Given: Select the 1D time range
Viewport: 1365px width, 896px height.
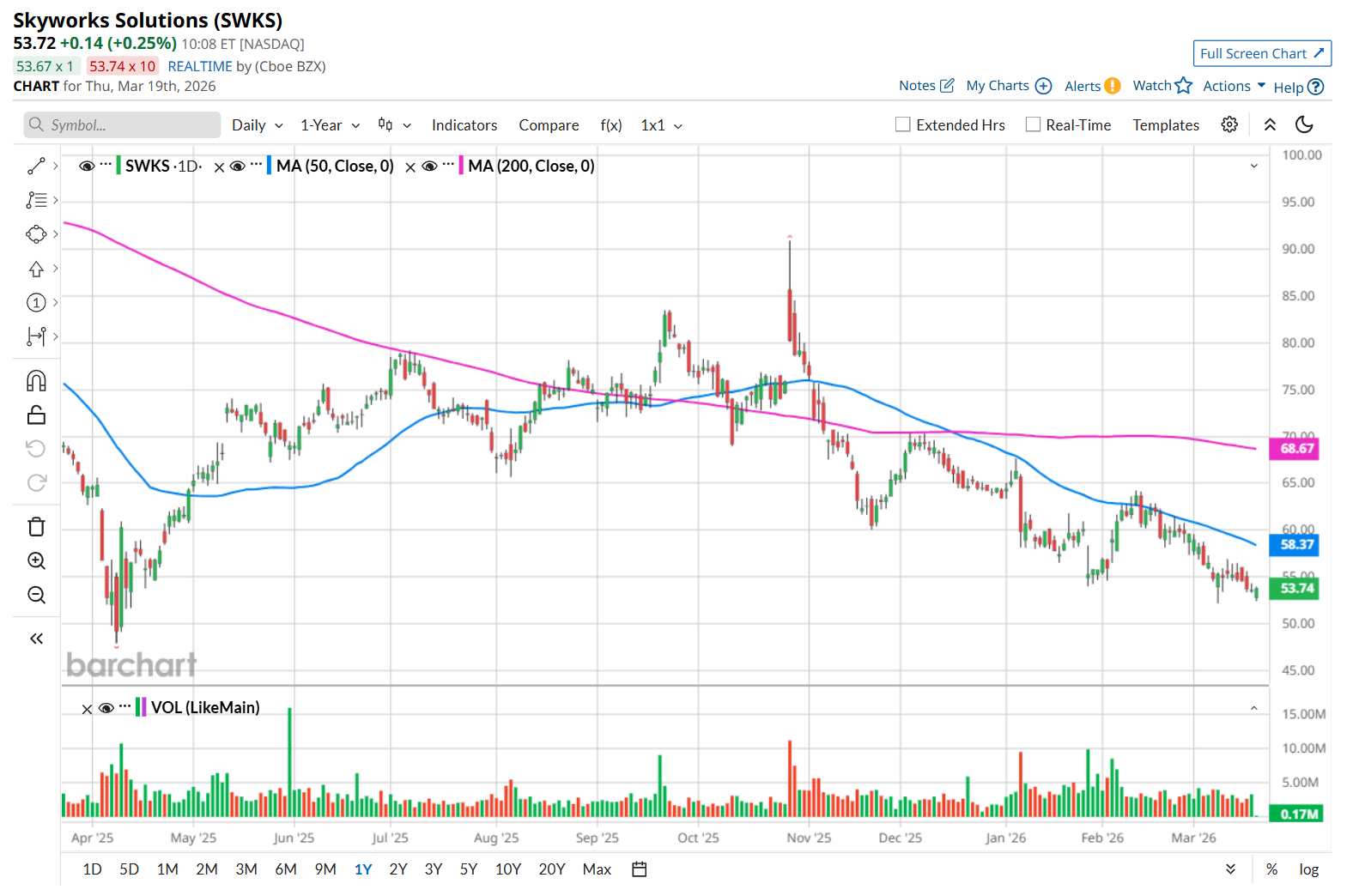Looking at the screenshot, I should (x=92, y=869).
